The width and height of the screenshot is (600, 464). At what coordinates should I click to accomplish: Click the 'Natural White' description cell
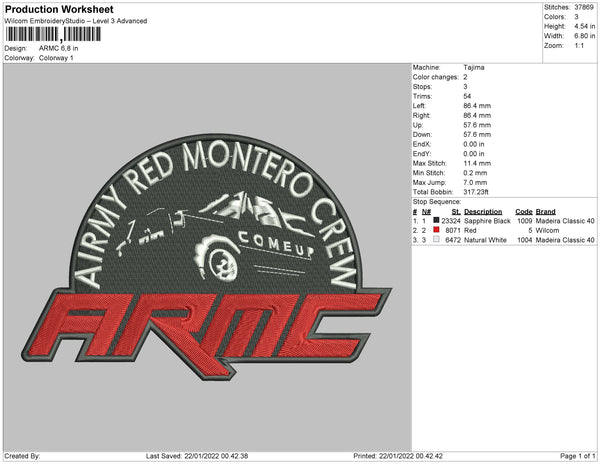[485, 240]
